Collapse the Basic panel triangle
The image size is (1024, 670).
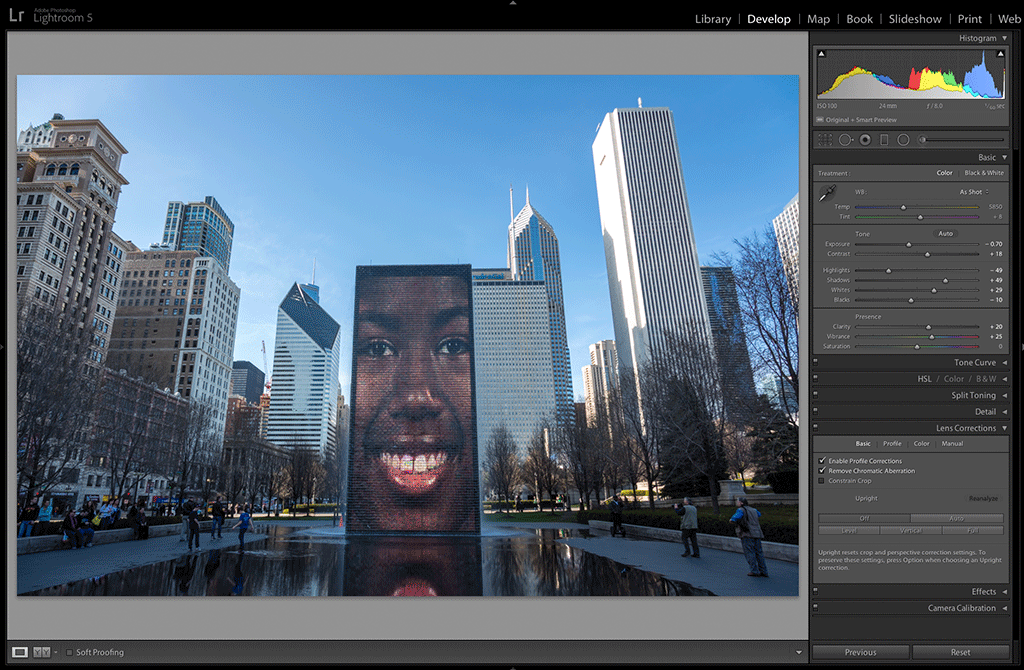pyautogui.click(x=1004, y=157)
